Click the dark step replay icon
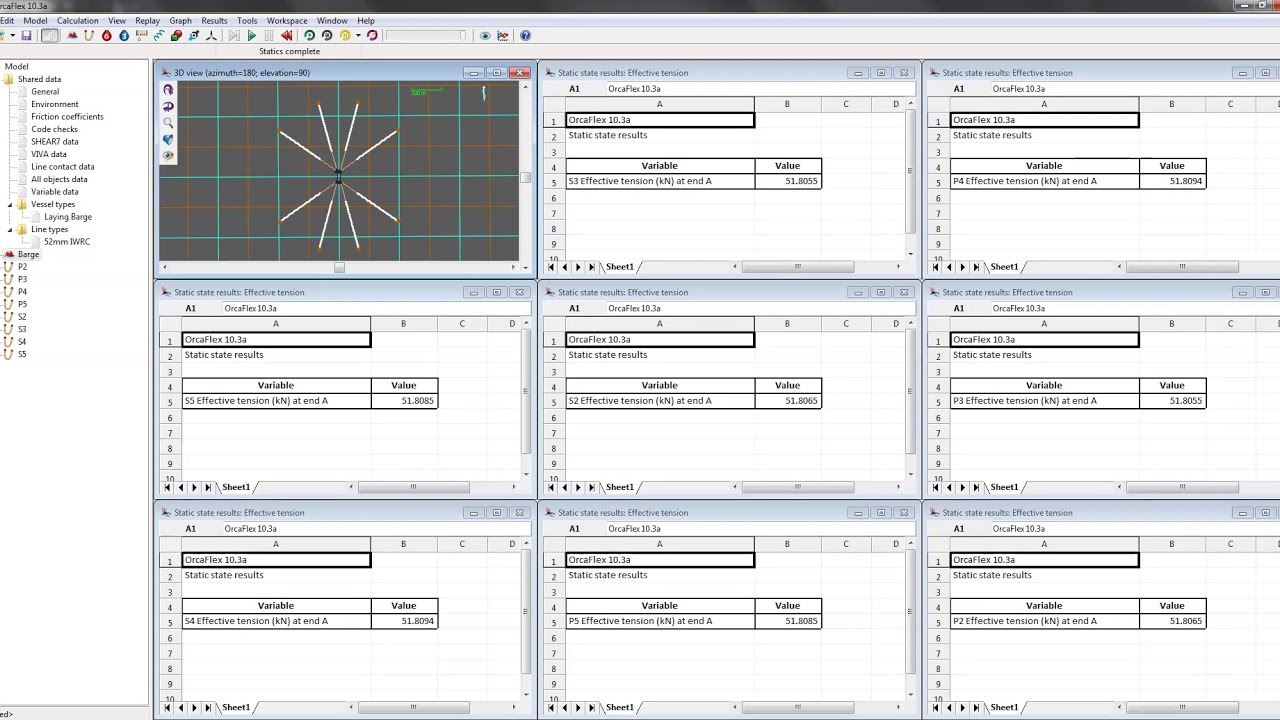1280x720 pixels. click(x=327, y=35)
